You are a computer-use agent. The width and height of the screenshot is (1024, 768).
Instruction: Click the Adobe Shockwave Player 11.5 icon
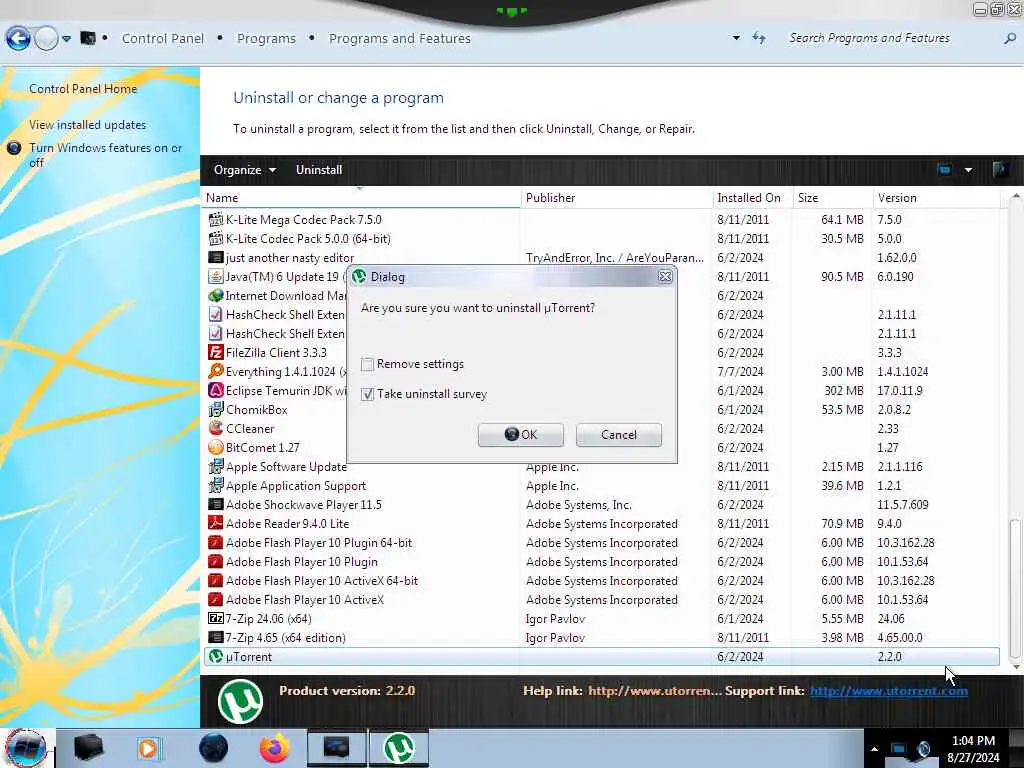216,504
